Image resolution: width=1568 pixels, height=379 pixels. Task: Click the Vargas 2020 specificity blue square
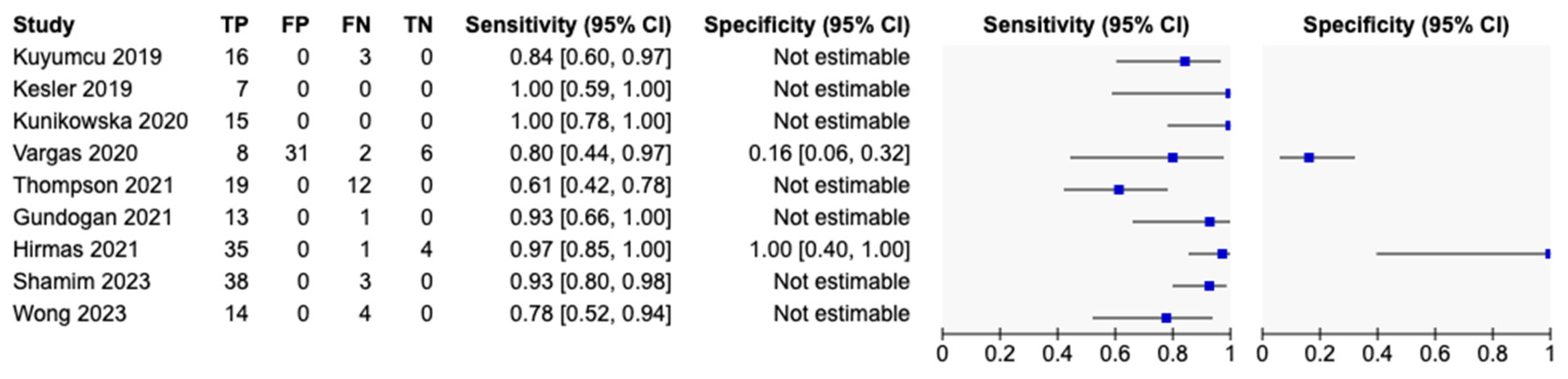pos(1309,157)
